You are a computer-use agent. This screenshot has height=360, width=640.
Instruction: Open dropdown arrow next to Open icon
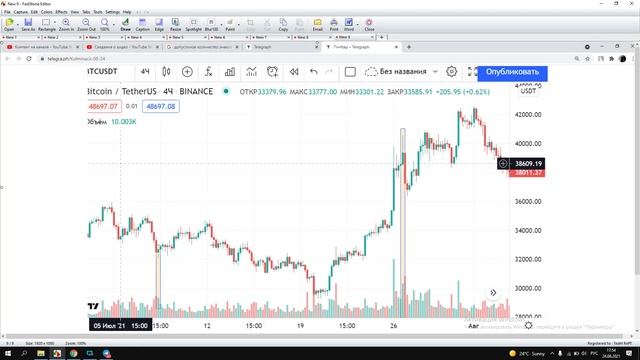tap(18, 24)
